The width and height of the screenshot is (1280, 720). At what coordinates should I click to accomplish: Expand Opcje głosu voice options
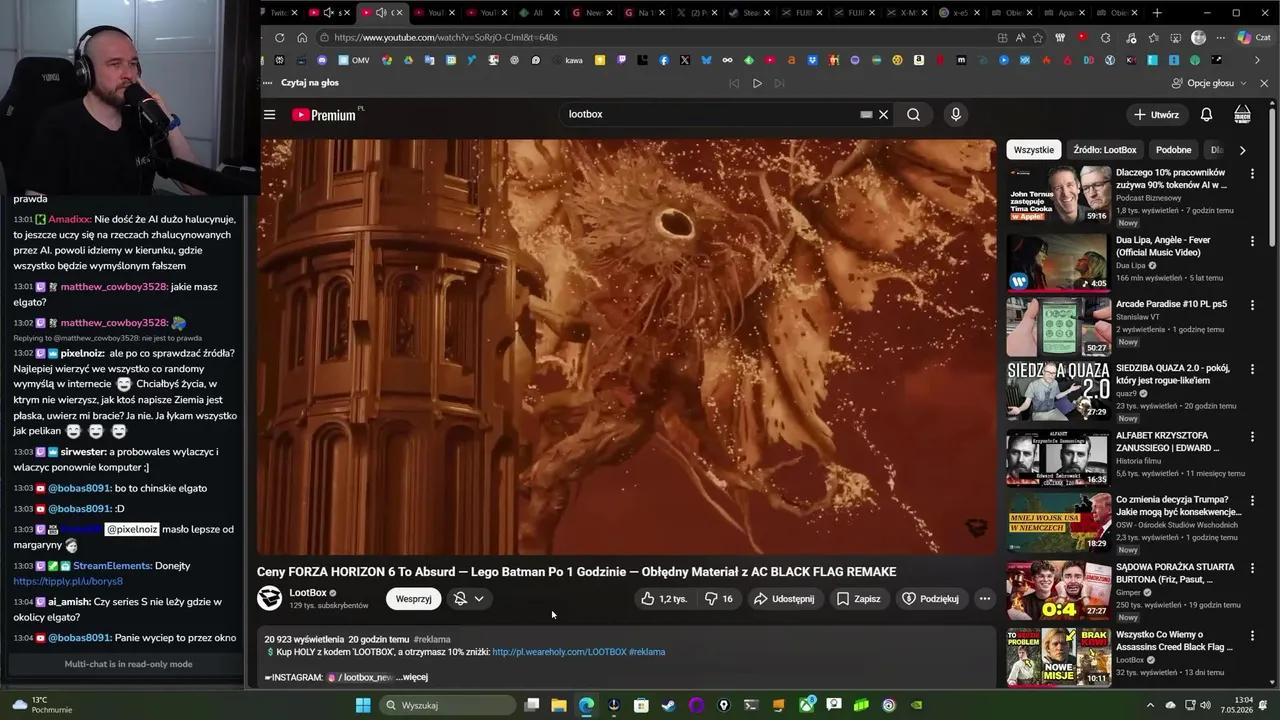point(1209,83)
